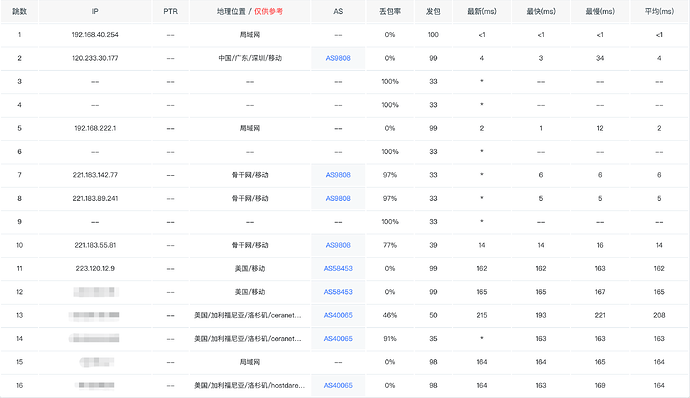The height and width of the screenshot is (398, 690).
Task: Click the PTR column header
Action: 171,11
